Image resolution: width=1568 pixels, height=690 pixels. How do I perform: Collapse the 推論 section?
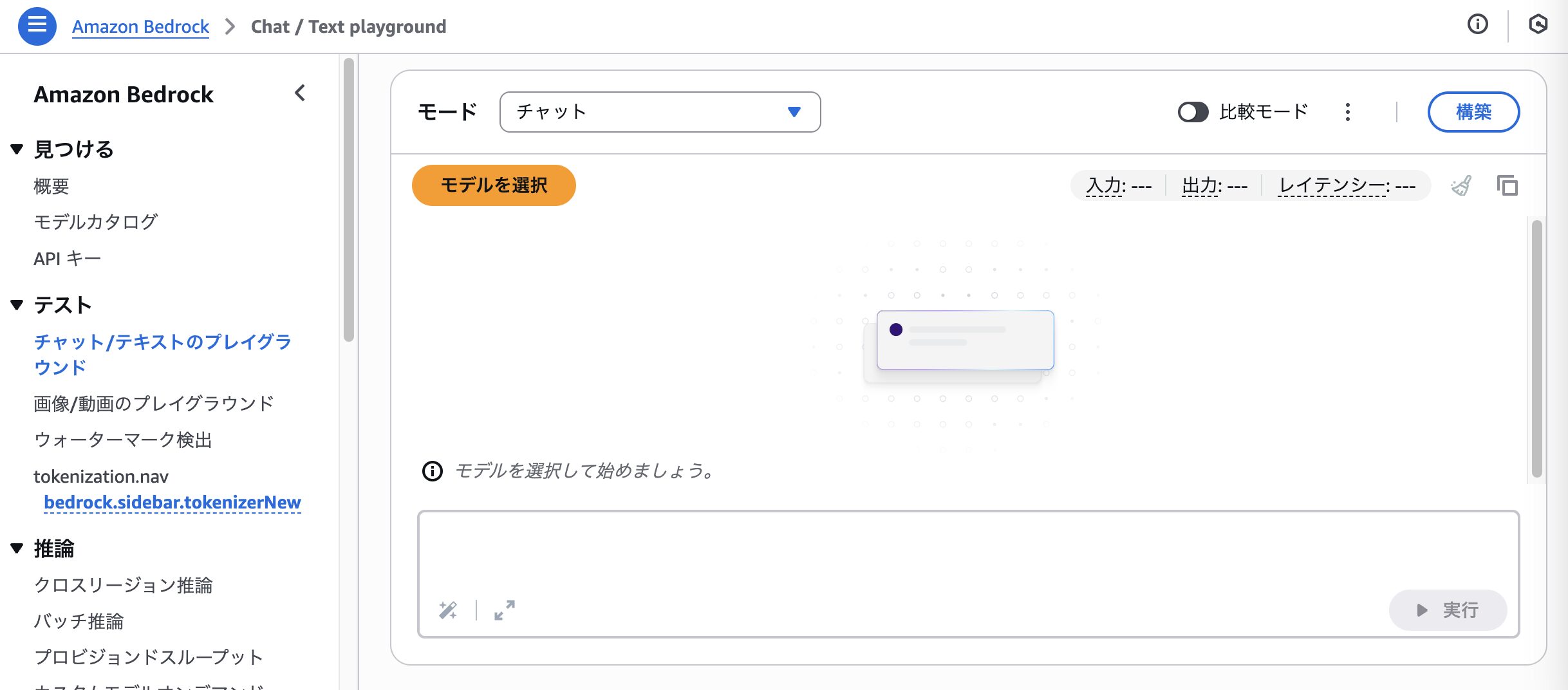pyautogui.click(x=17, y=548)
